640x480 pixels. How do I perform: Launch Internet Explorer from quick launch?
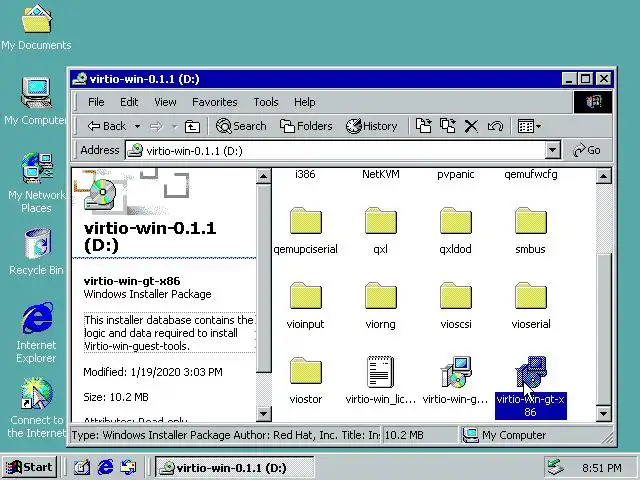(105, 467)
